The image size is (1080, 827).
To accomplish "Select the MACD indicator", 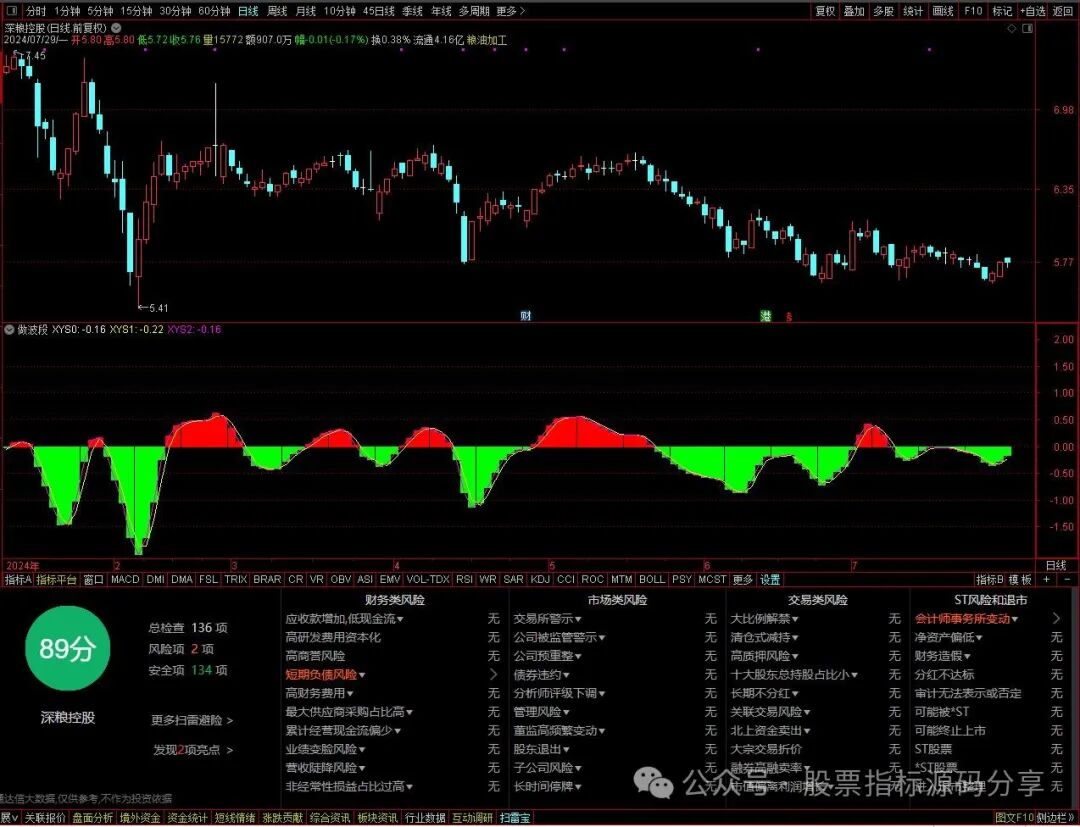I will click(x=125, y=580).
